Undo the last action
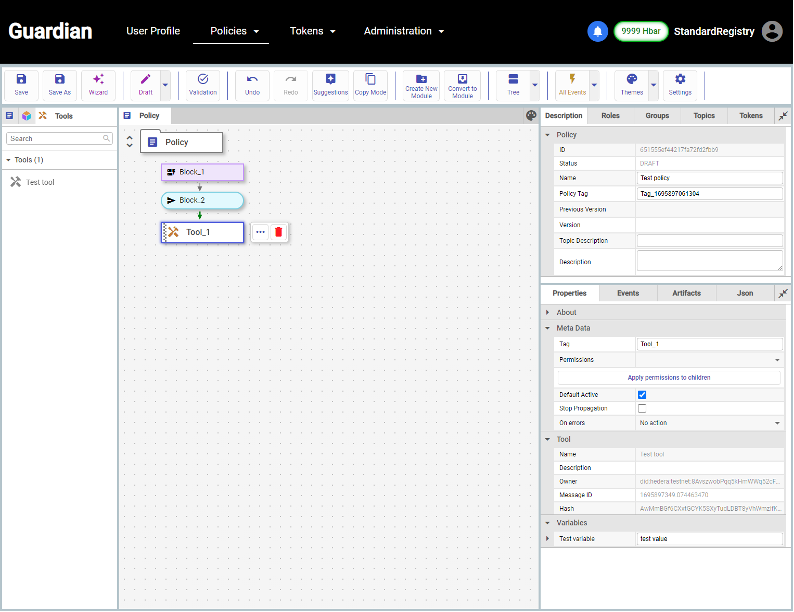The width and height of the screenshot is (794, 612). (x=252, y=84)
